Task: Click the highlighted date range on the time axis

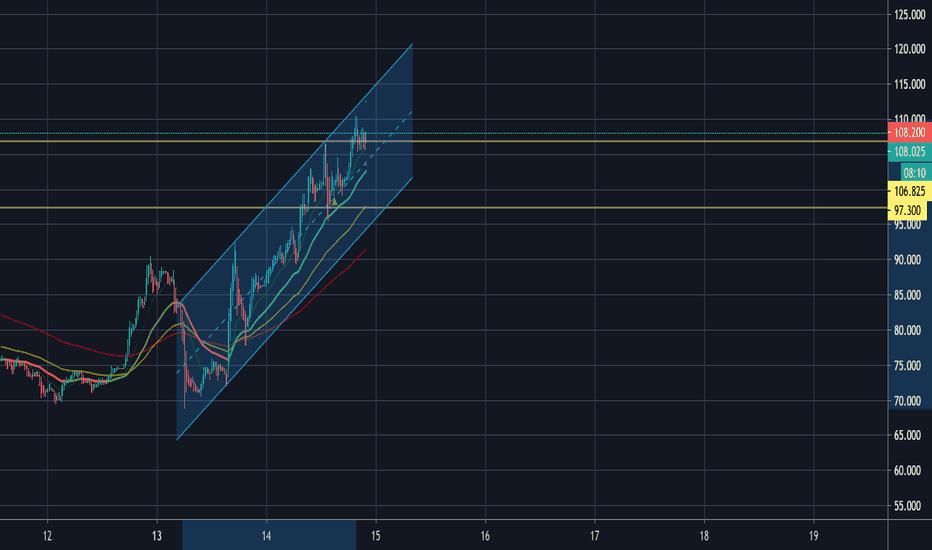Action: [269, 535]
